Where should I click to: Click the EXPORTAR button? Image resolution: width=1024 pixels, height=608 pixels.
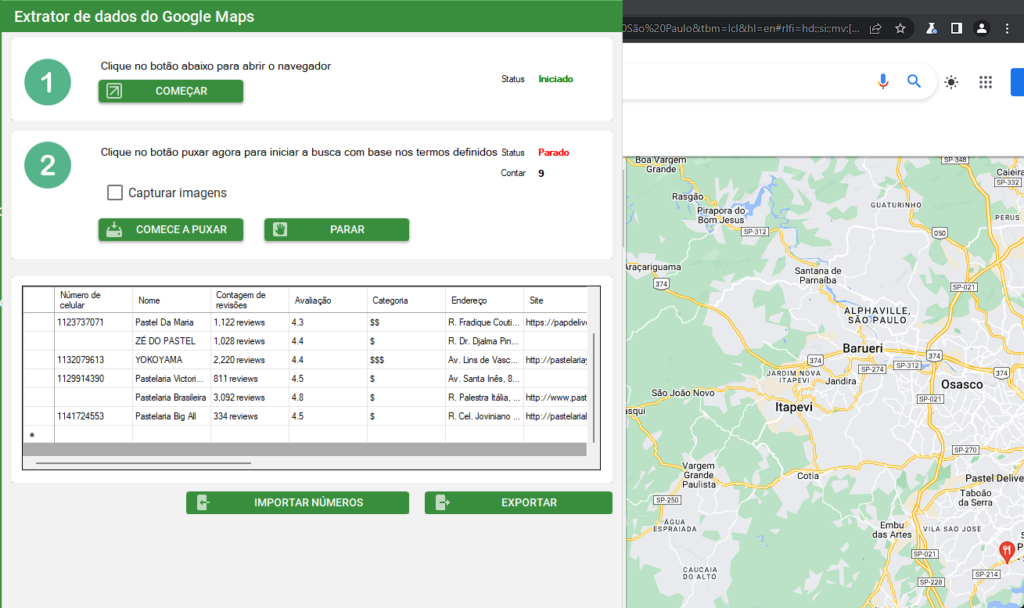pyautogui.click(x=518, y=503)
